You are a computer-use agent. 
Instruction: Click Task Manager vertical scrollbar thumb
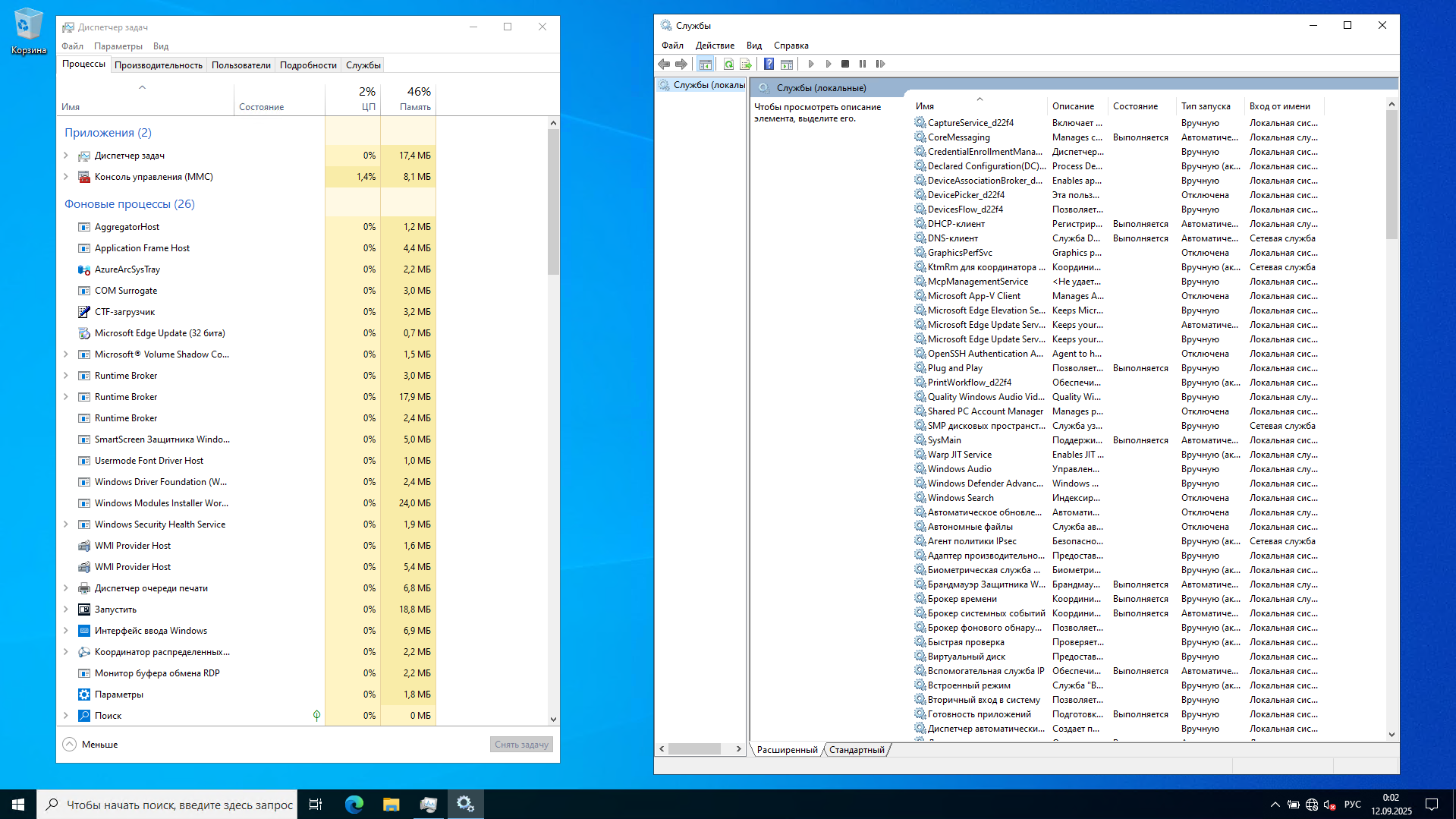[x=553, y=201]
